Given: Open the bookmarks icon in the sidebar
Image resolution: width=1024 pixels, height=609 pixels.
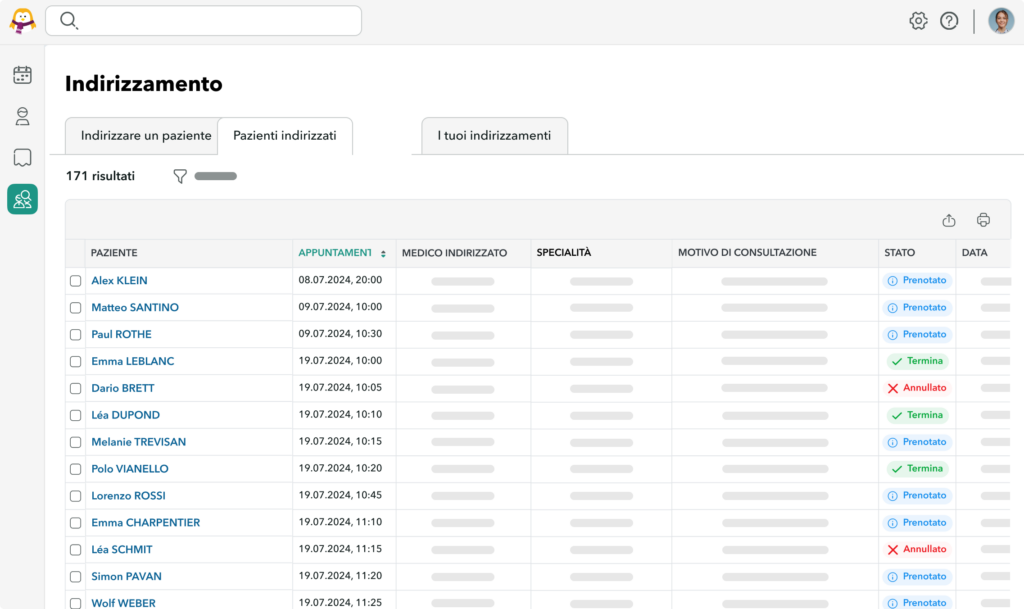Looking at the screenshot, I should point(22,157).
